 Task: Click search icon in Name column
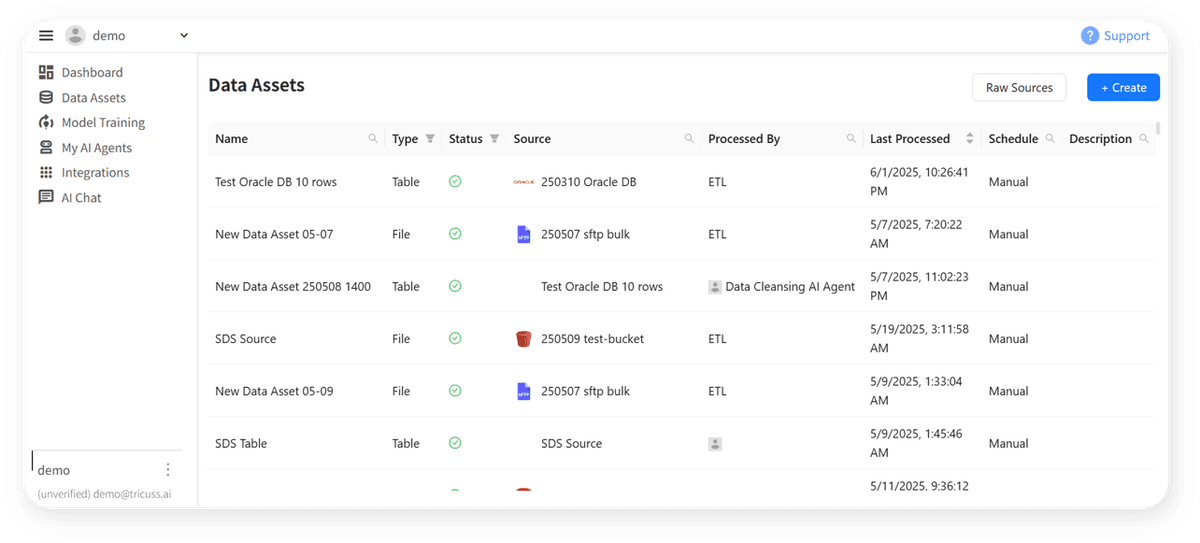(373, 139)
